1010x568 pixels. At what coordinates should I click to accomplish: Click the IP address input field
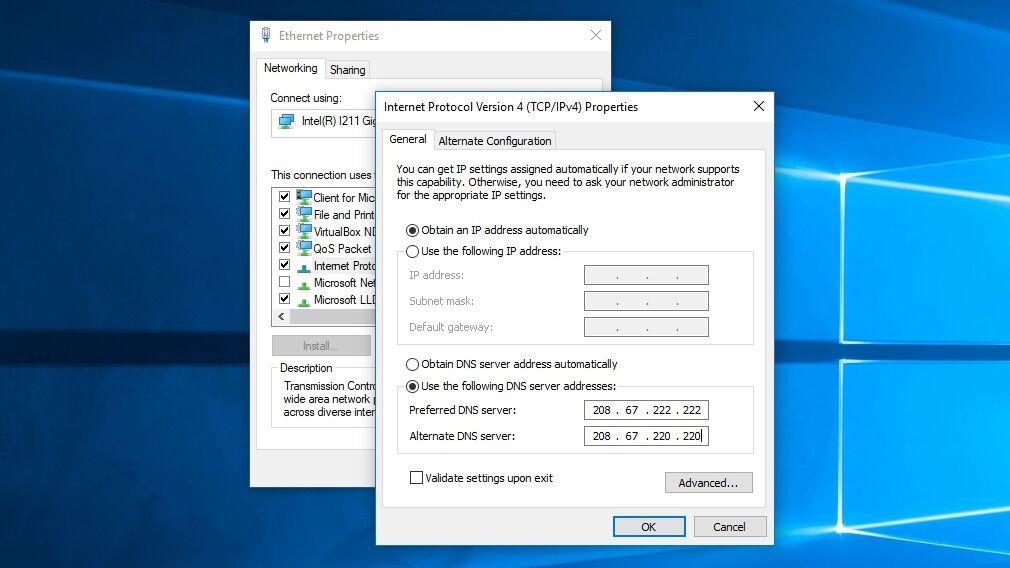coord(646,275)
